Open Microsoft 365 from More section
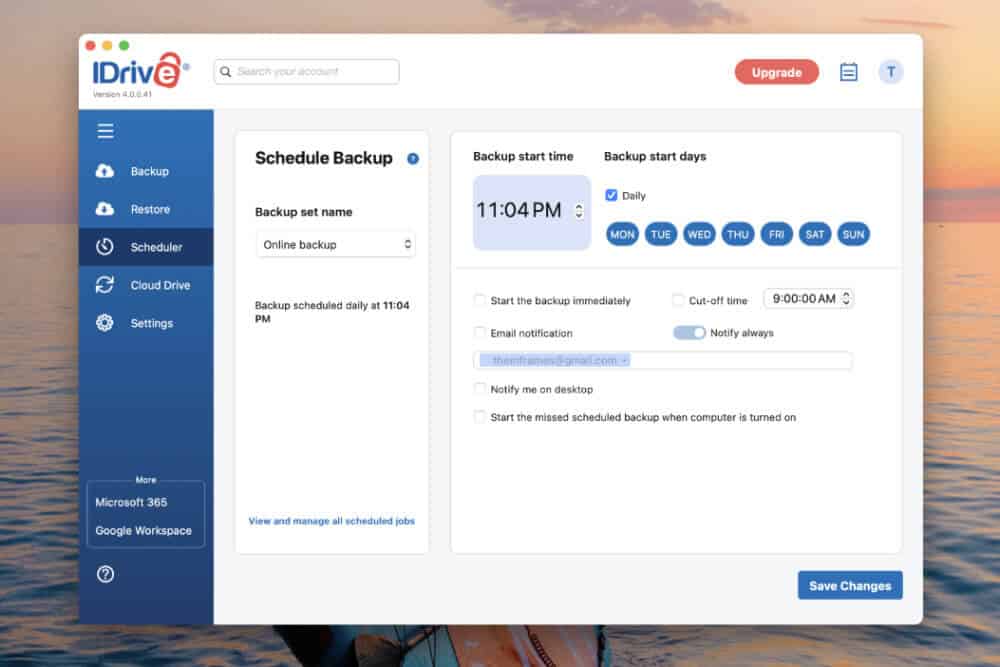 pos(131,502)
